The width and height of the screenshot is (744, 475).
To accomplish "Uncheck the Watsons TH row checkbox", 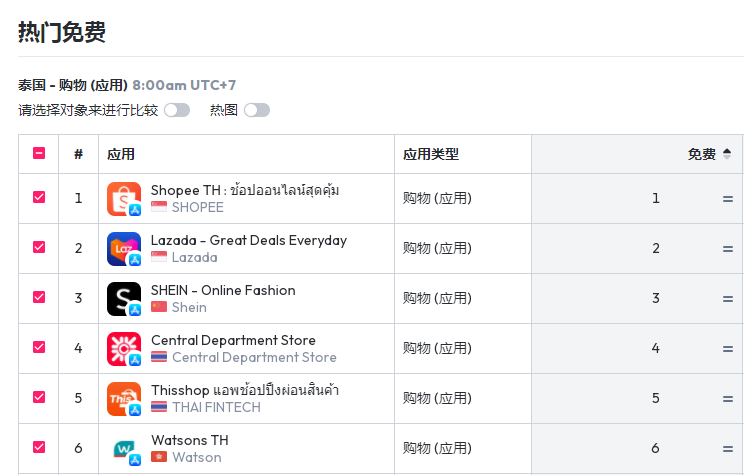I will [39, 447].
